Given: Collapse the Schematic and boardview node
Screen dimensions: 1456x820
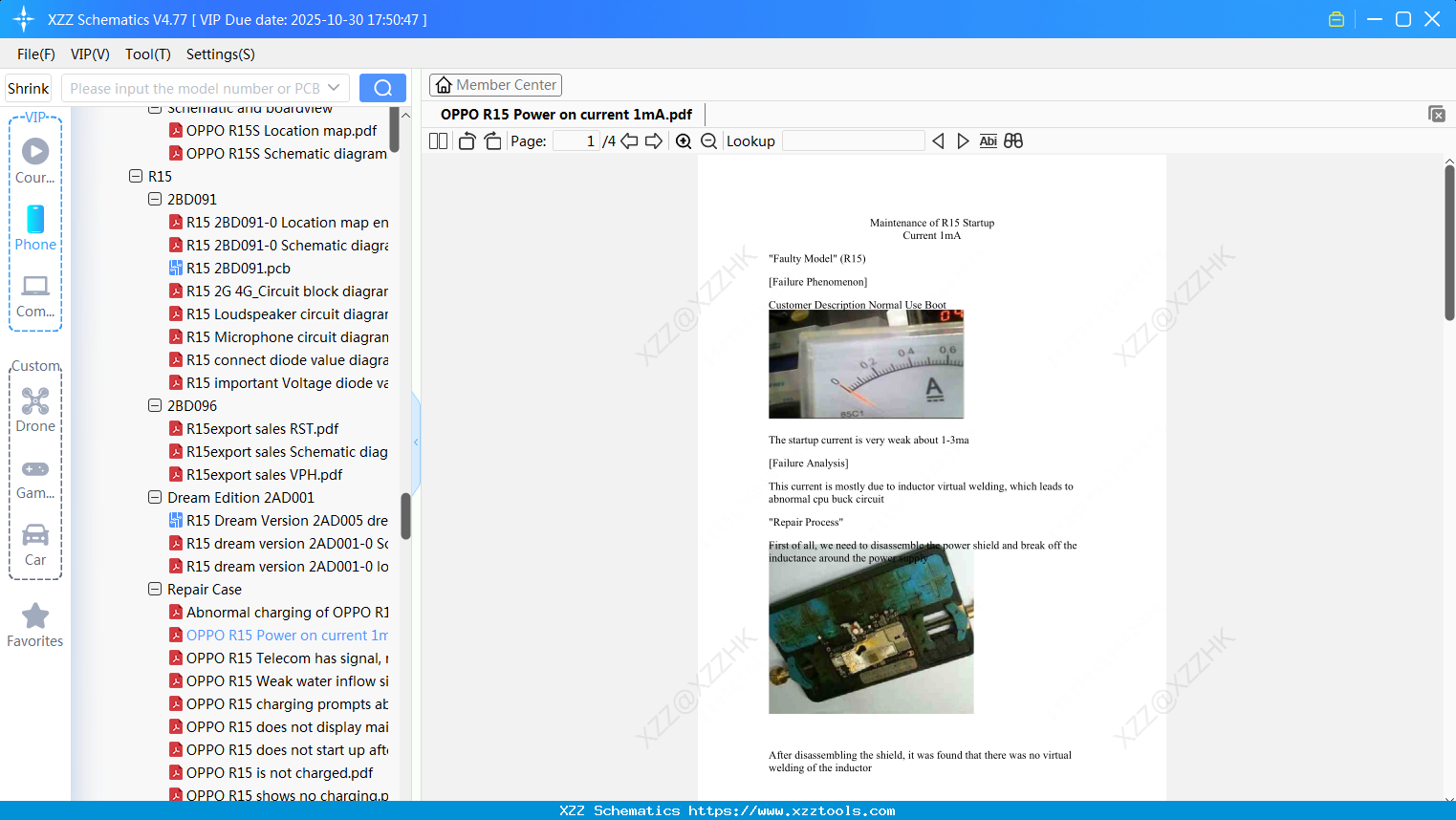Looking at the screenshot, I should (x=155, y=109).
